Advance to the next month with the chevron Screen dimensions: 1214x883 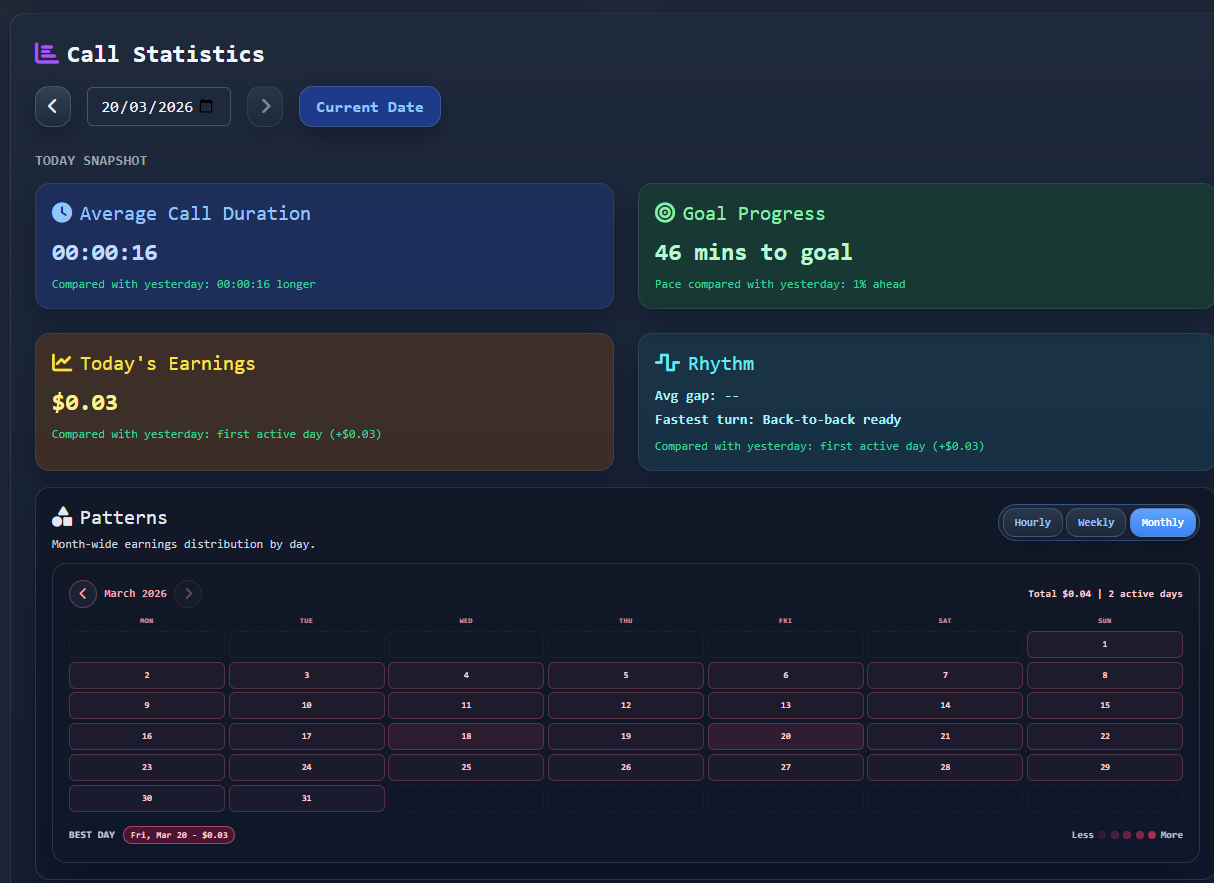(x=188, y=594)
